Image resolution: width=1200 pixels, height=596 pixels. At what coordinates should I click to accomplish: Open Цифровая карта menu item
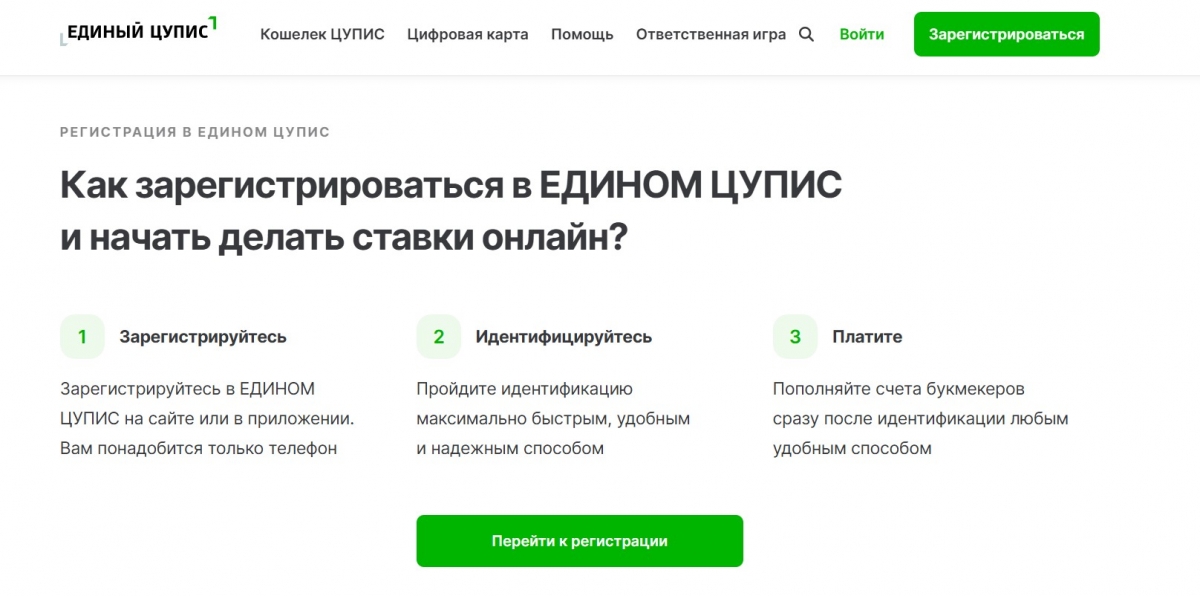[468, 34]
